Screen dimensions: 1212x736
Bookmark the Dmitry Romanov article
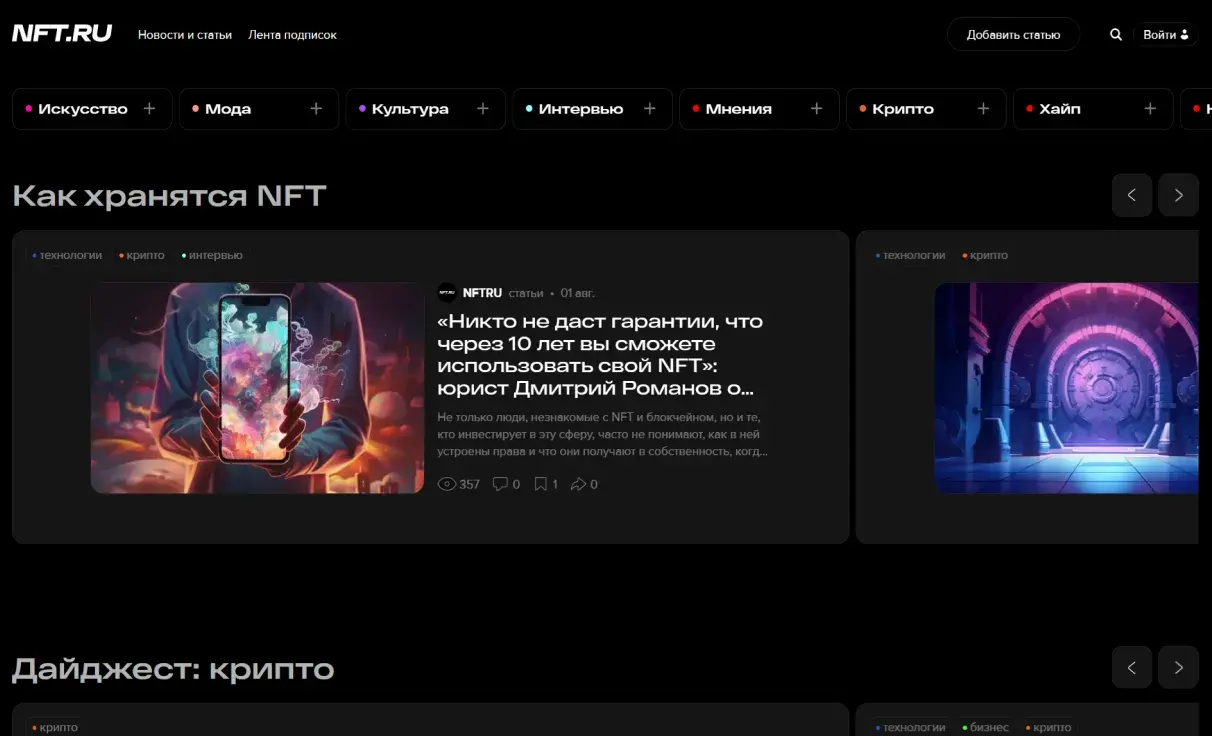coord(541,484)
